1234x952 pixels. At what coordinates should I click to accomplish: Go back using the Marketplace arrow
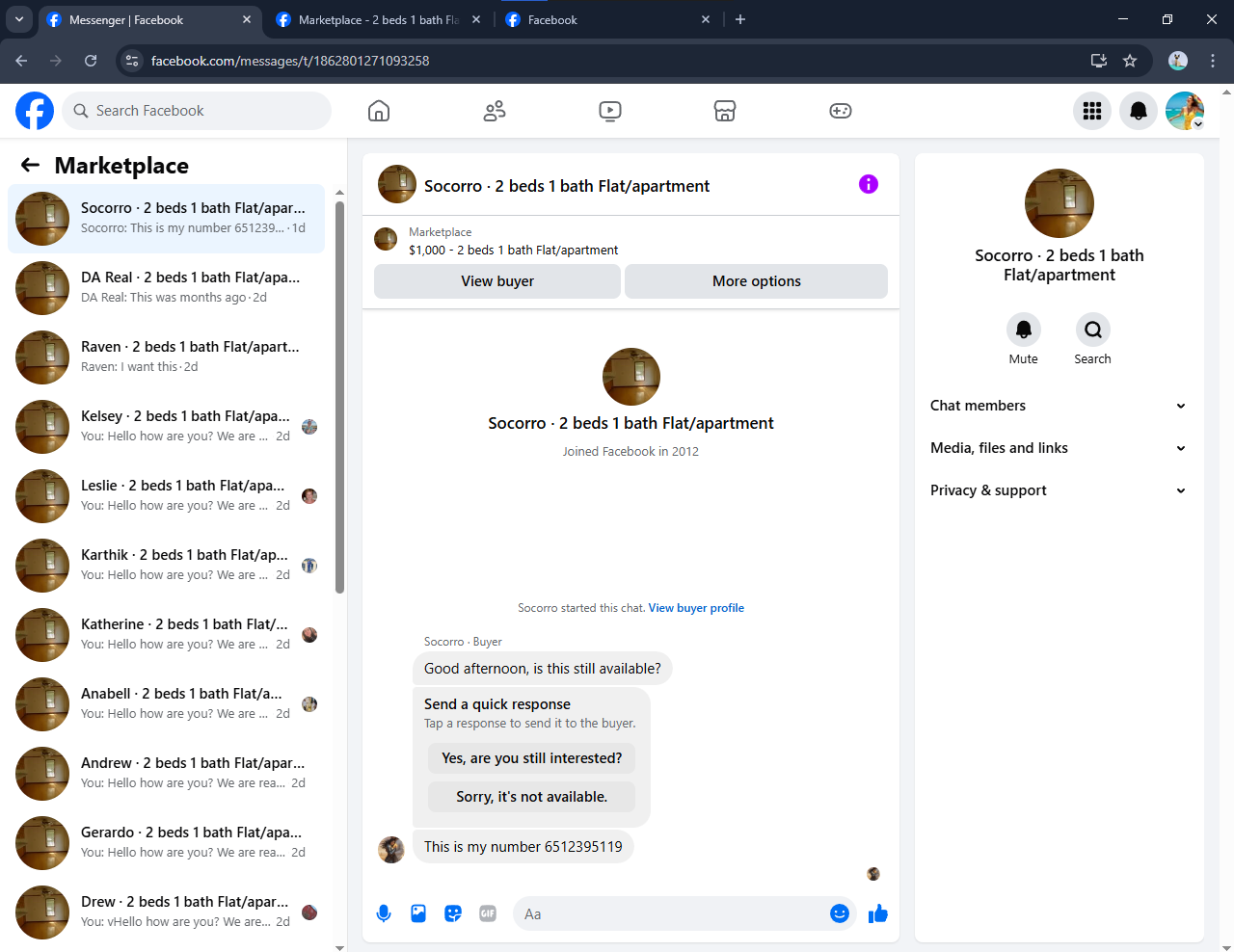(x=31, y=165)
